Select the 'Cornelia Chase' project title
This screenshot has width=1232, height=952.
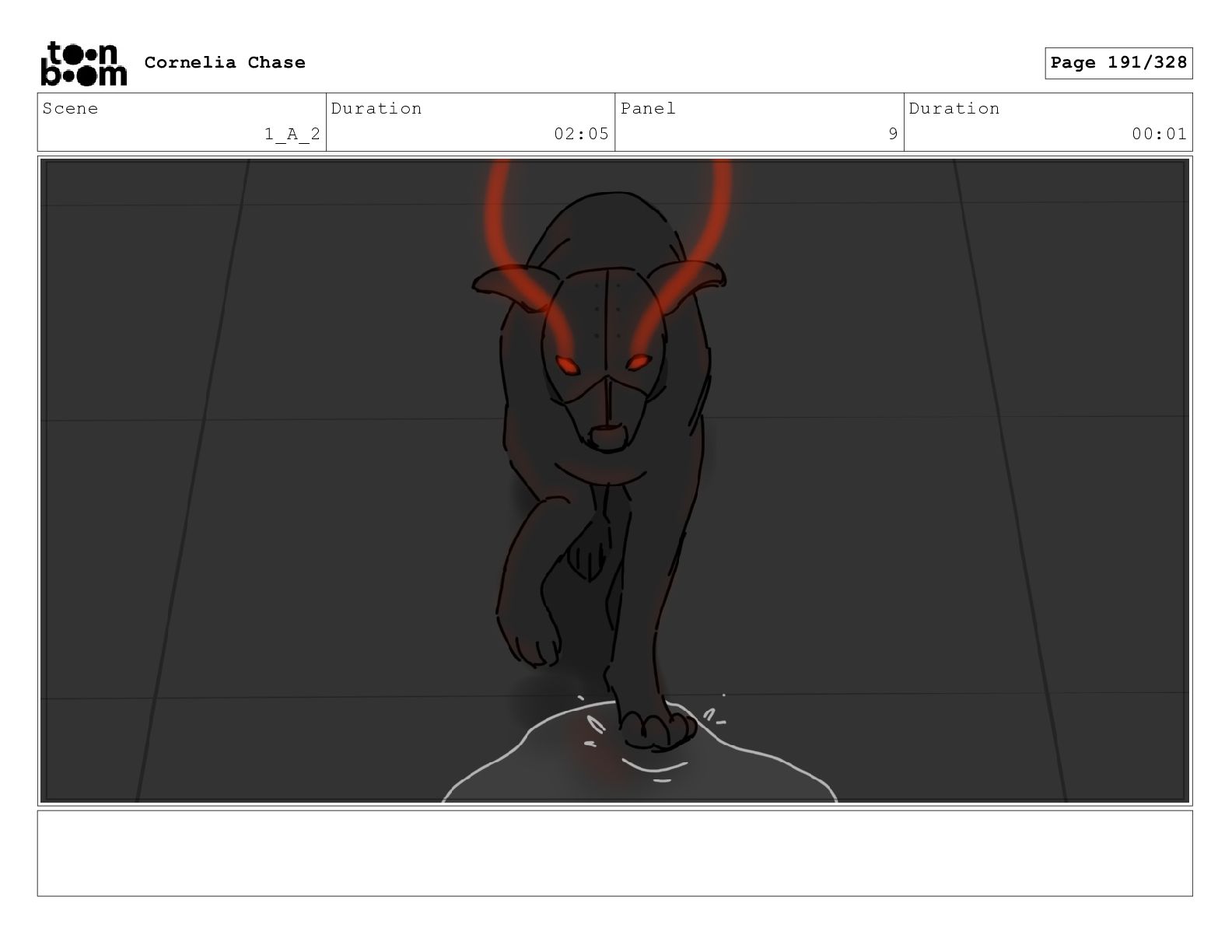pyautogui.click(x=225, y=62)
